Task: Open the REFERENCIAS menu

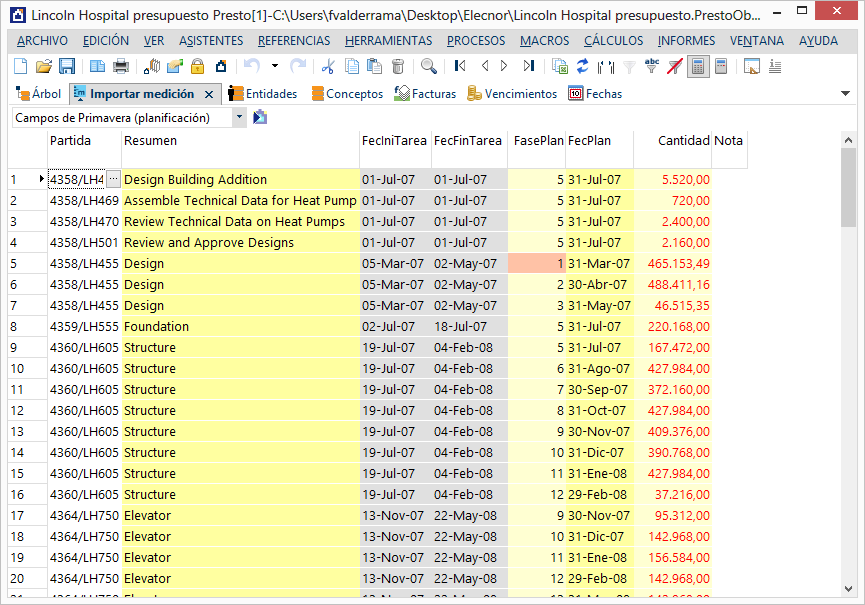Action: 294,41
